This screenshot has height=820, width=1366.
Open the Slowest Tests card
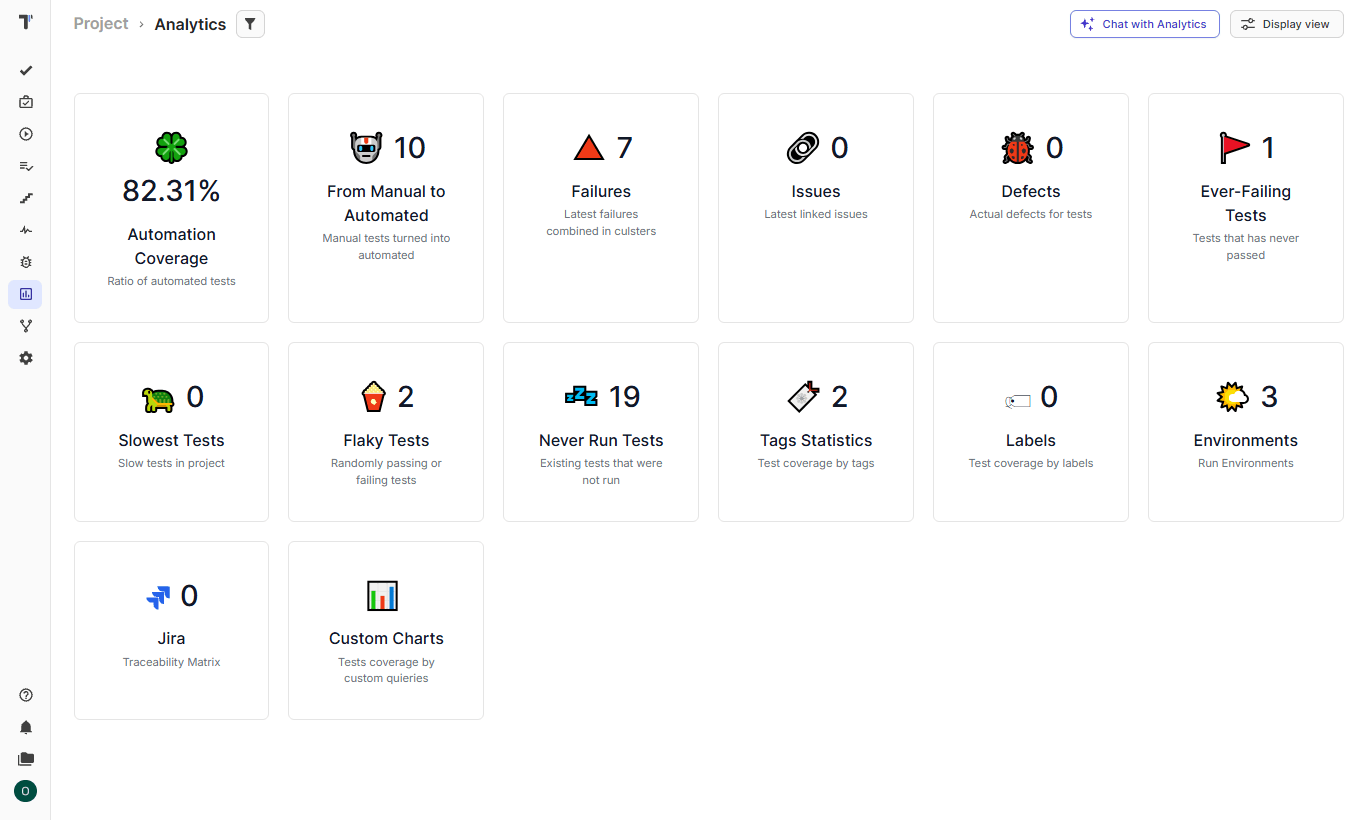coord(171,432)
